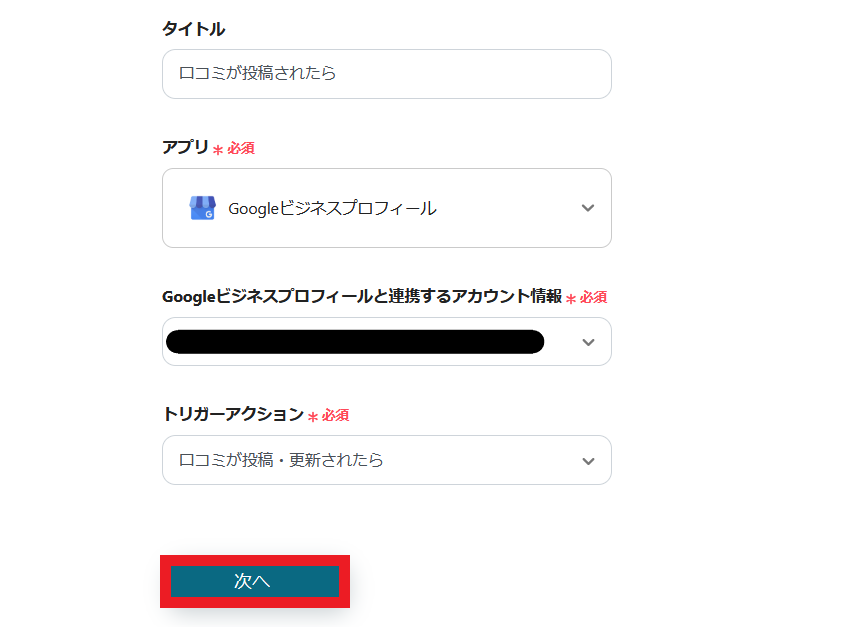Click the 必須 marker next to アプリ
The image size is (865, 627).
pos(241,148)
